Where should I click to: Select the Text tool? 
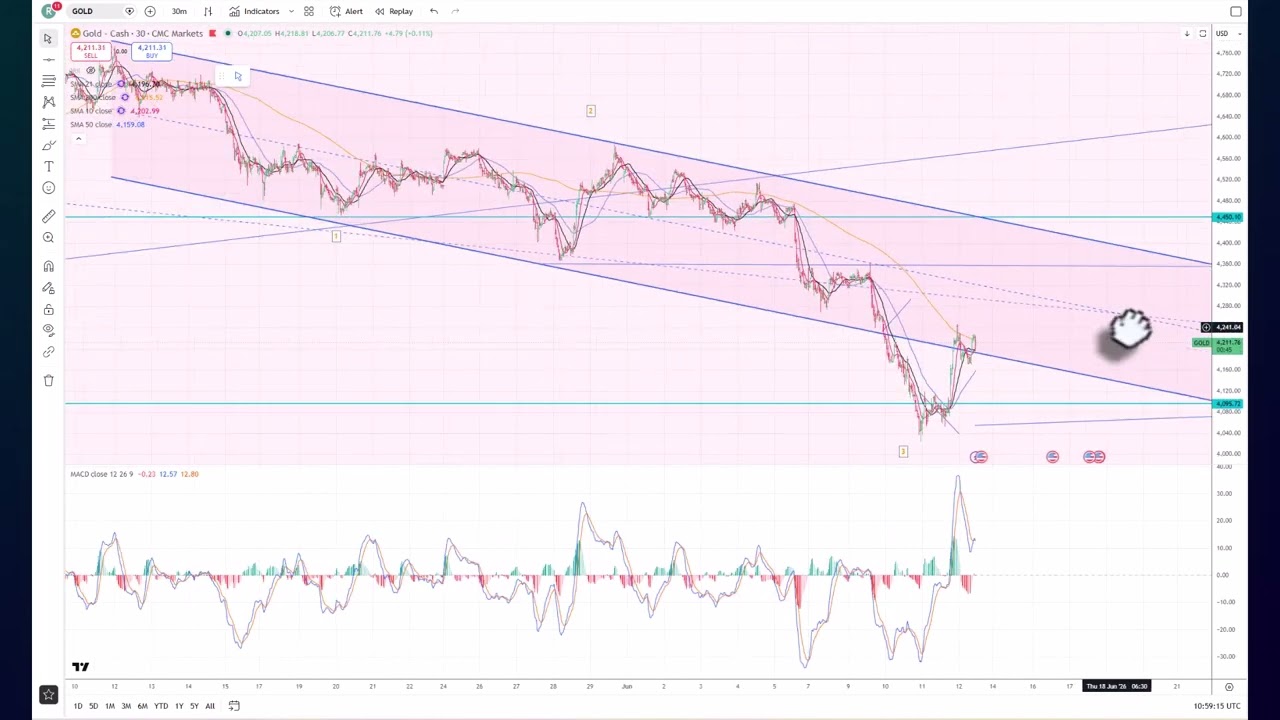pyautogui.click(x=48, y=167)
